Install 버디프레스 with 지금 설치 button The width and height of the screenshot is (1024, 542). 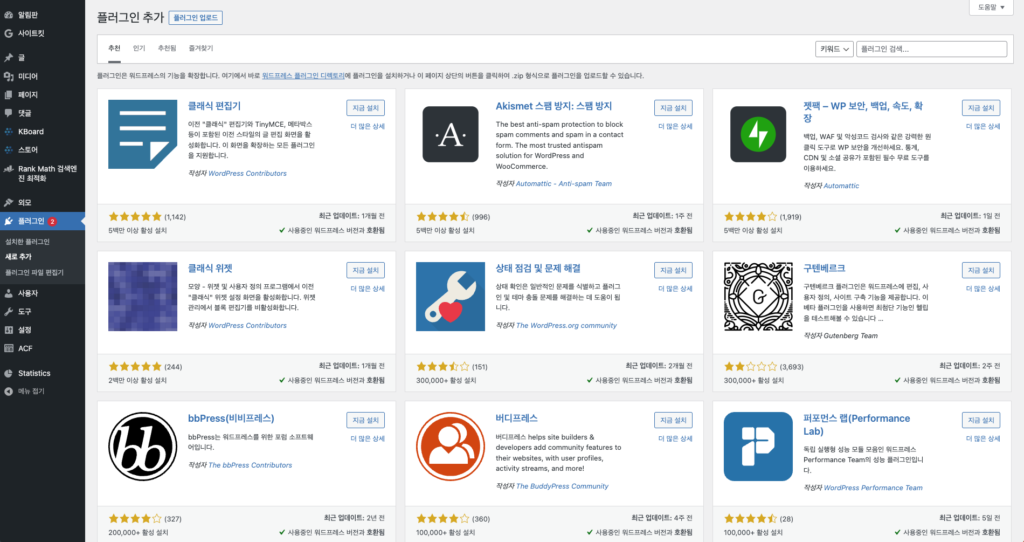[673, 420]
